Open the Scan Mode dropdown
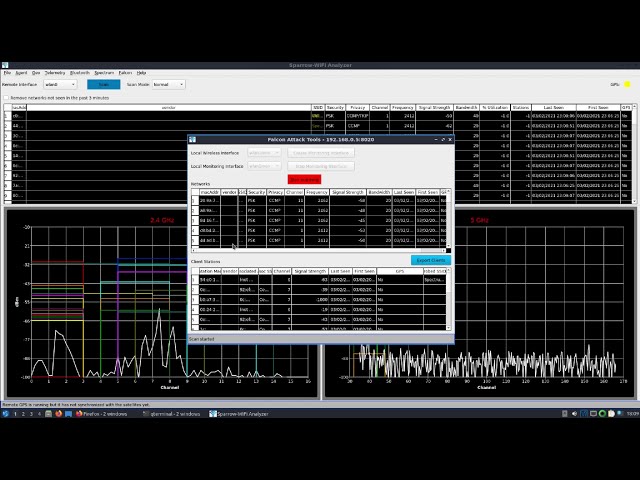This screenshot has width=640, height=480. [x=169, y=84]
